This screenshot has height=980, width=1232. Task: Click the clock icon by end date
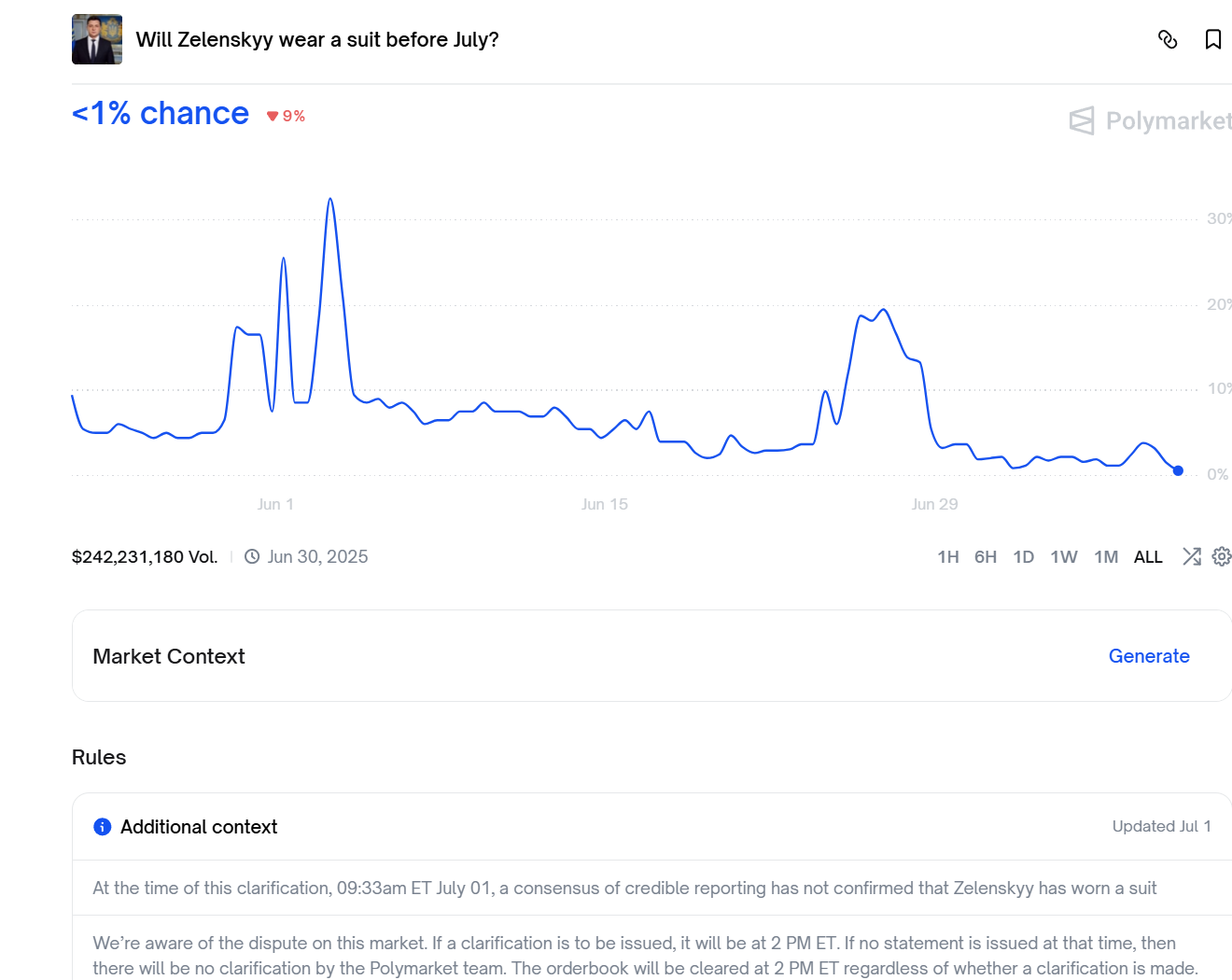[x=252, y=556]
